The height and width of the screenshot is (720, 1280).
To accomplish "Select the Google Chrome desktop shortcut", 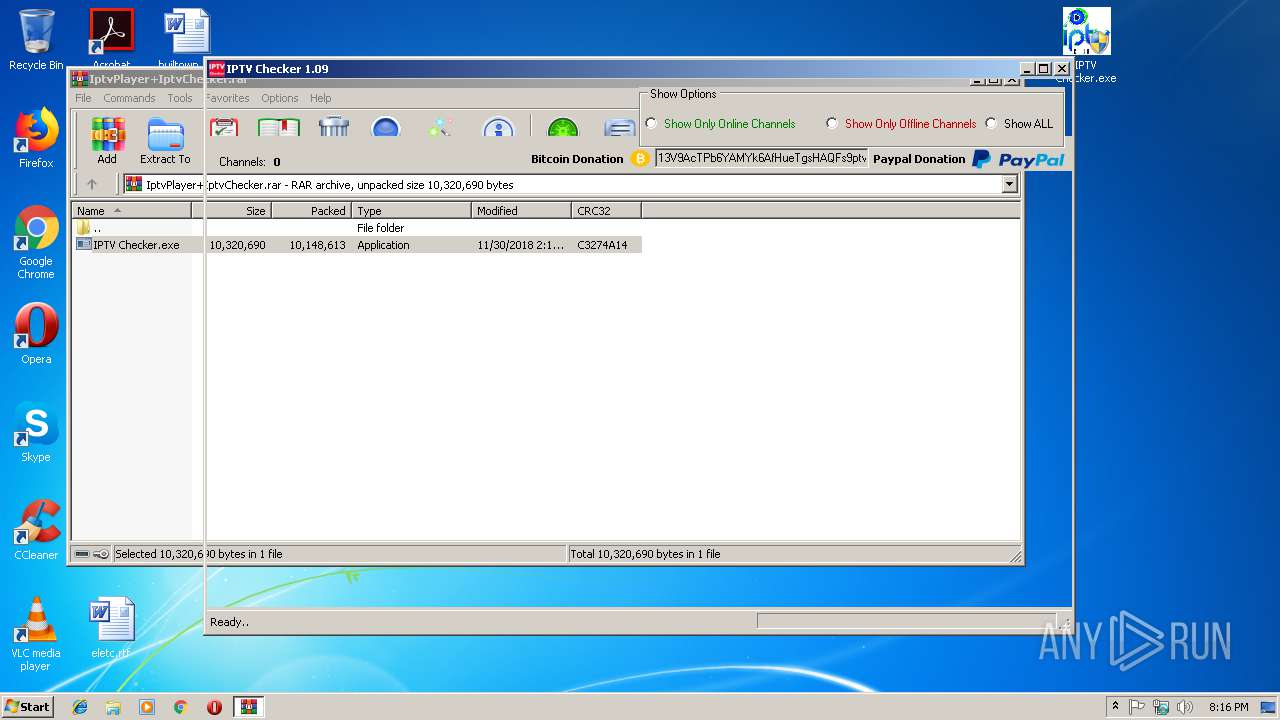I will tap(36, 242).
